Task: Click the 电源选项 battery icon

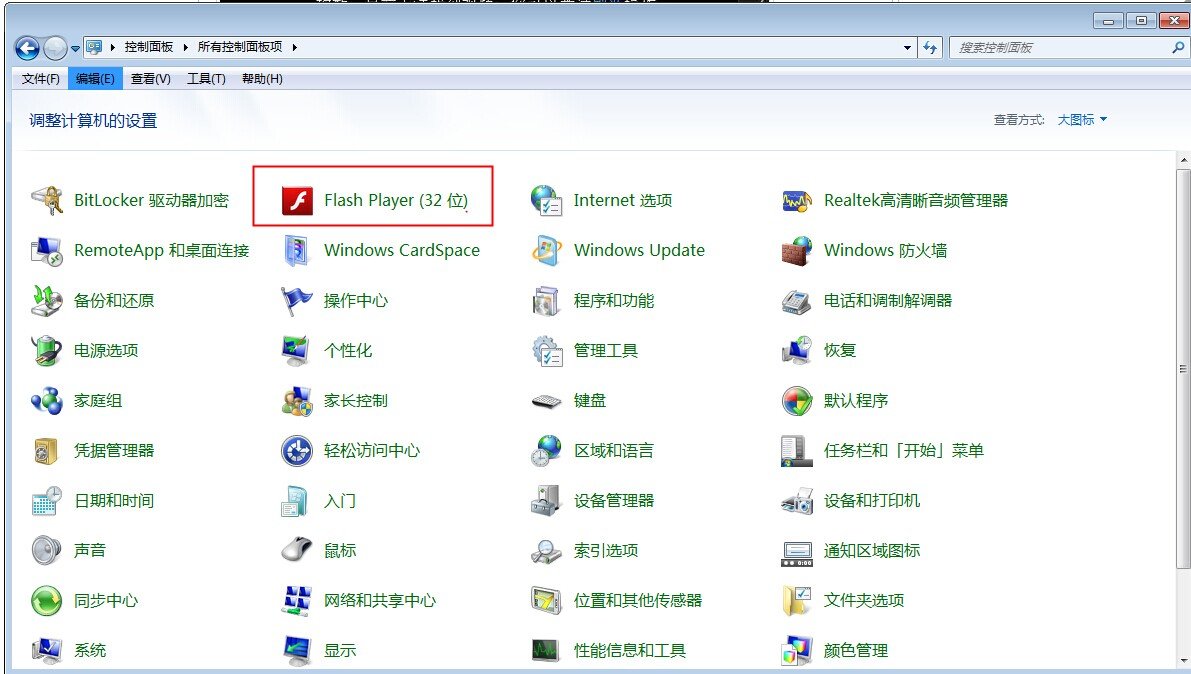Action: tap(47, 351)
